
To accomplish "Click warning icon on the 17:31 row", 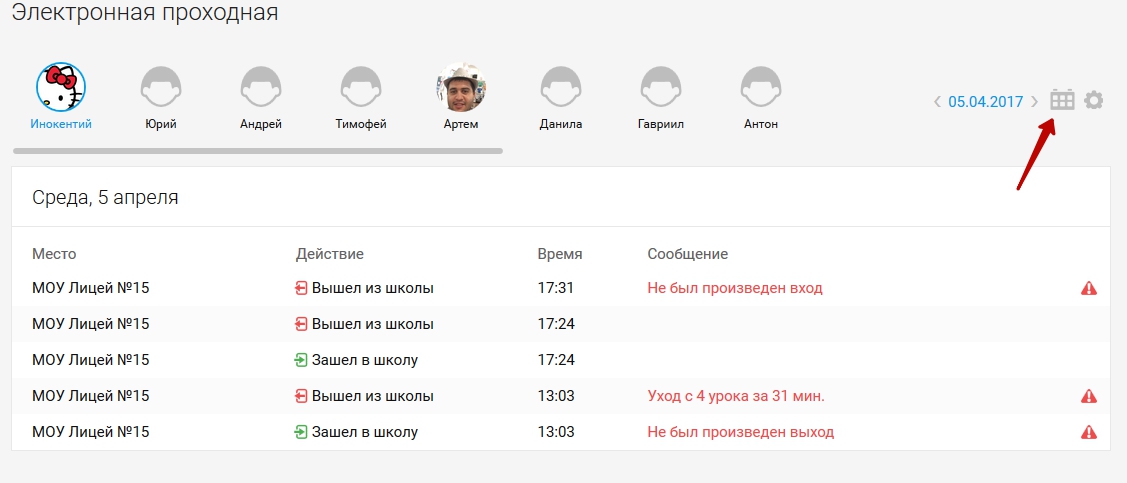I will coord(1089,288).
